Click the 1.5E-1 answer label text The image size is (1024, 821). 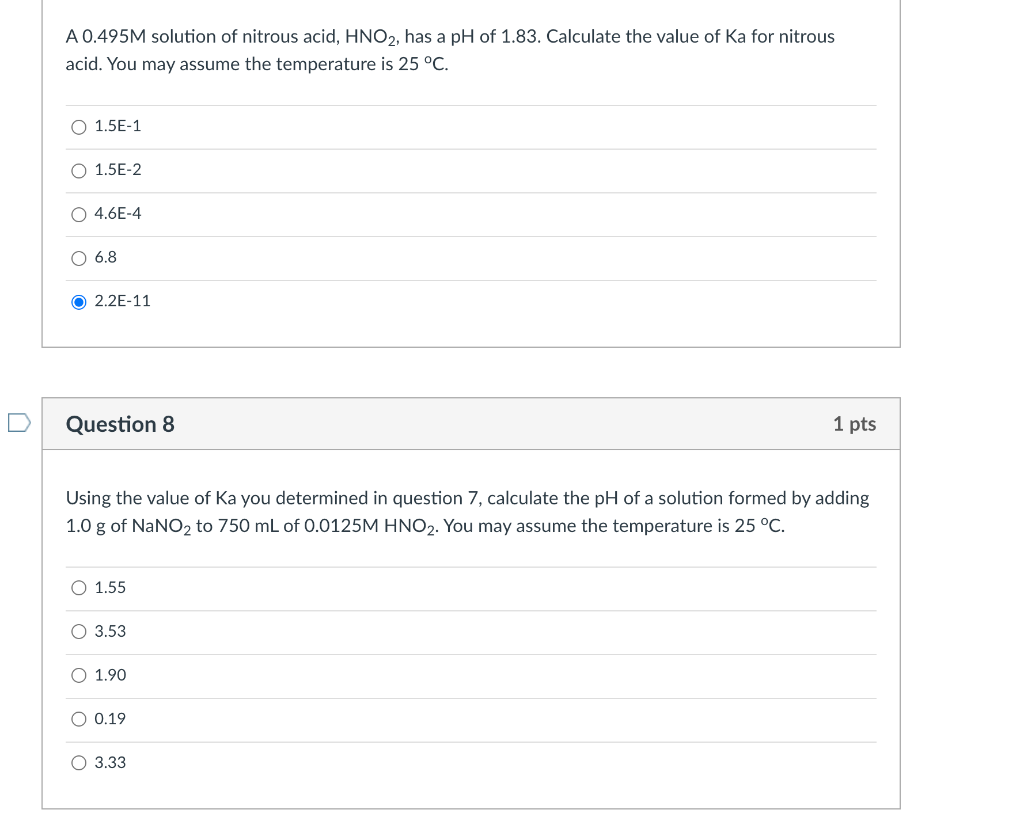click(x=118, y=126)
